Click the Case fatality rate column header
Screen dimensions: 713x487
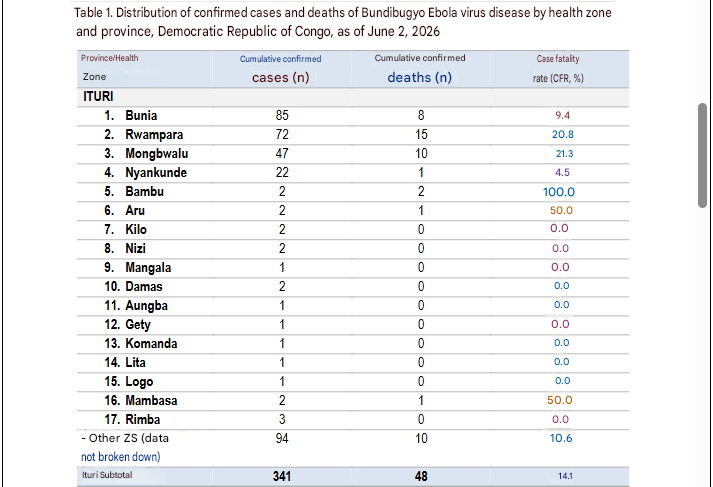coord(558,69)
